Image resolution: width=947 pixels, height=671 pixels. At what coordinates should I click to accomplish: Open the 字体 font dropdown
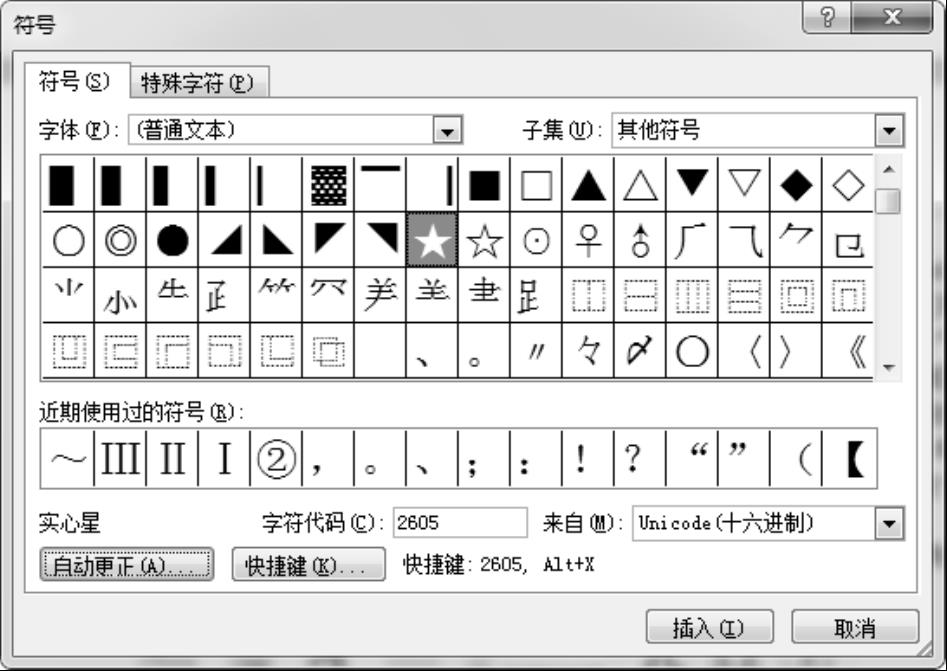[449, 130]
